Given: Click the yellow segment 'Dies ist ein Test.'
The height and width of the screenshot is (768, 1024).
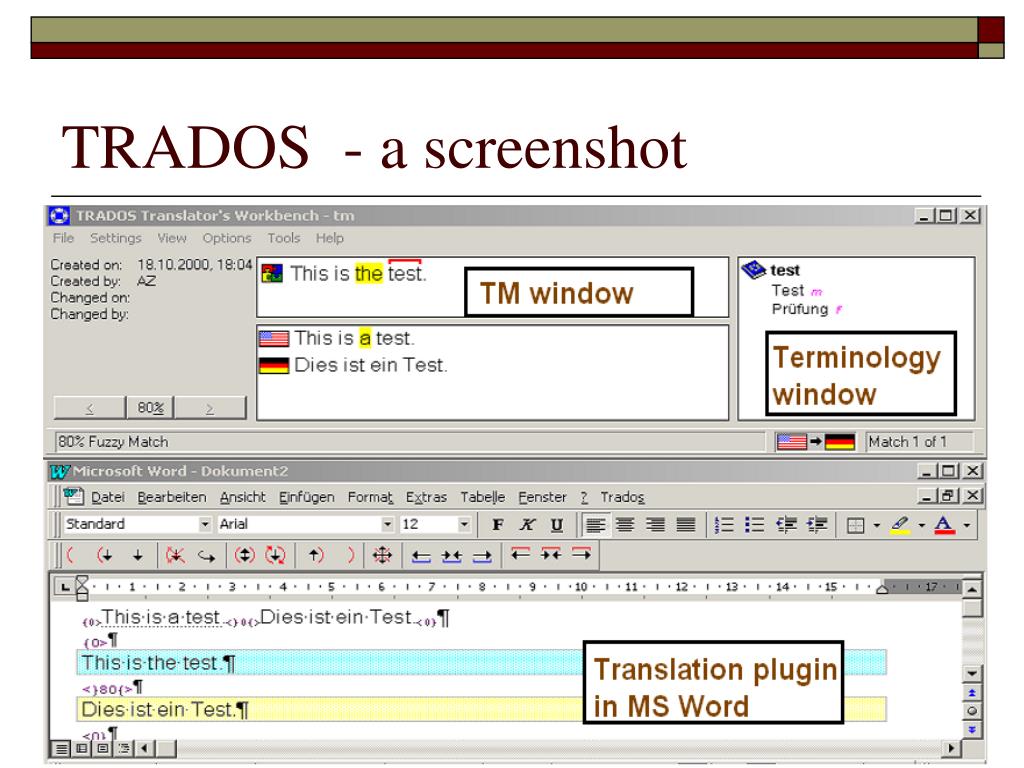Looking at the screenshot, I should 481,709.
